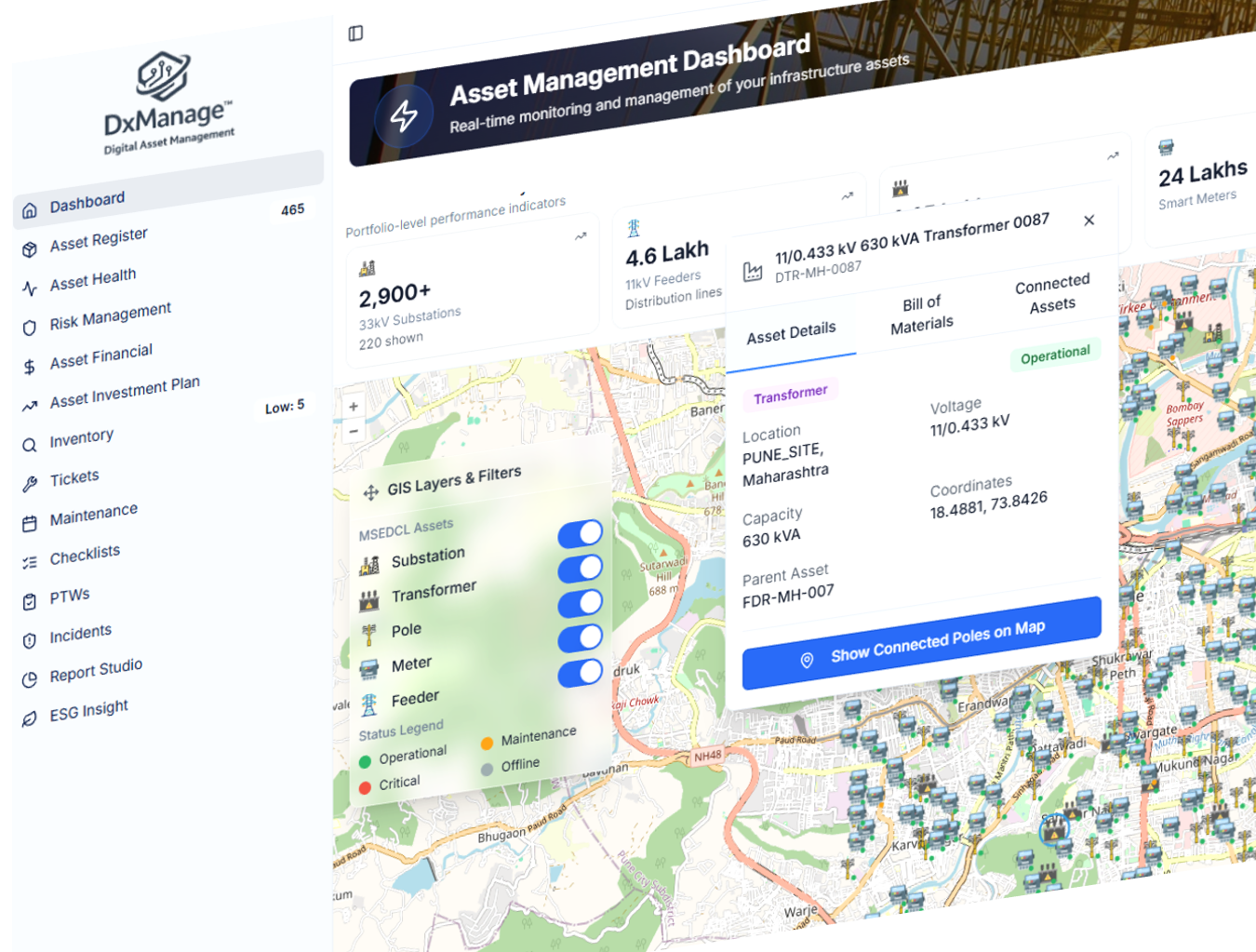The width and height of the screenshot is (1256, 952).
Task: Click the lightning bolt icon in header banner
Action: (x=404, y=116)
